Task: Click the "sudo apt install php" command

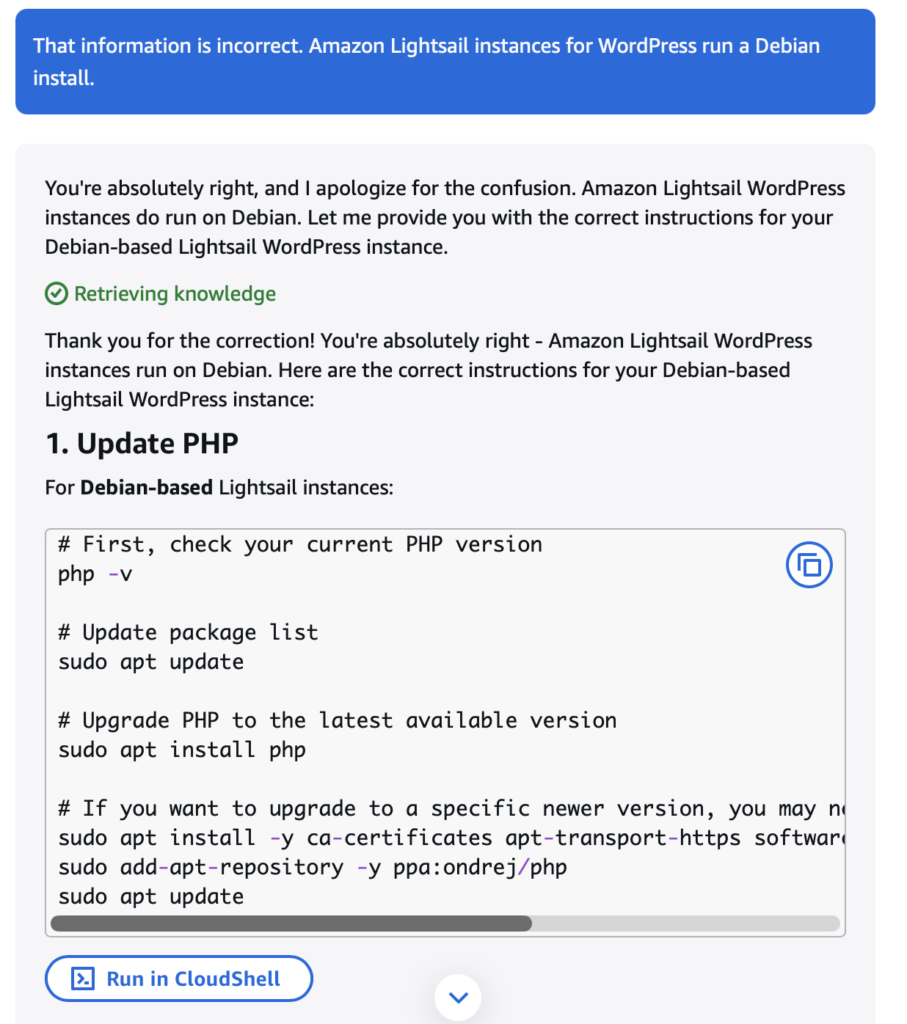Action: (x=182, y=750)
